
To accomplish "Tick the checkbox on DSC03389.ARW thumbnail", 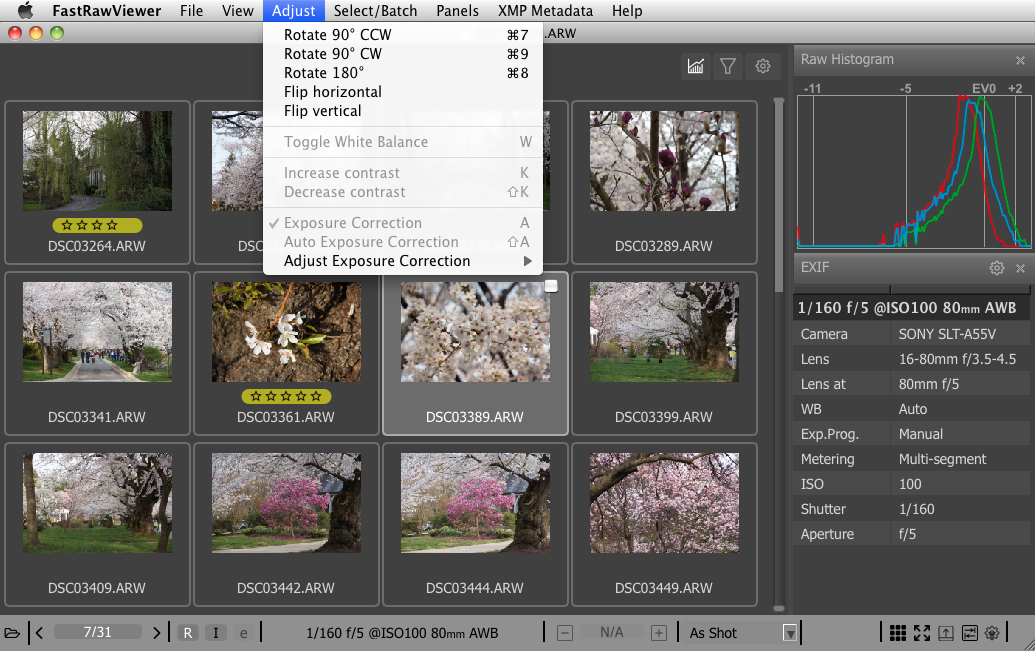I will click(551, 286).
